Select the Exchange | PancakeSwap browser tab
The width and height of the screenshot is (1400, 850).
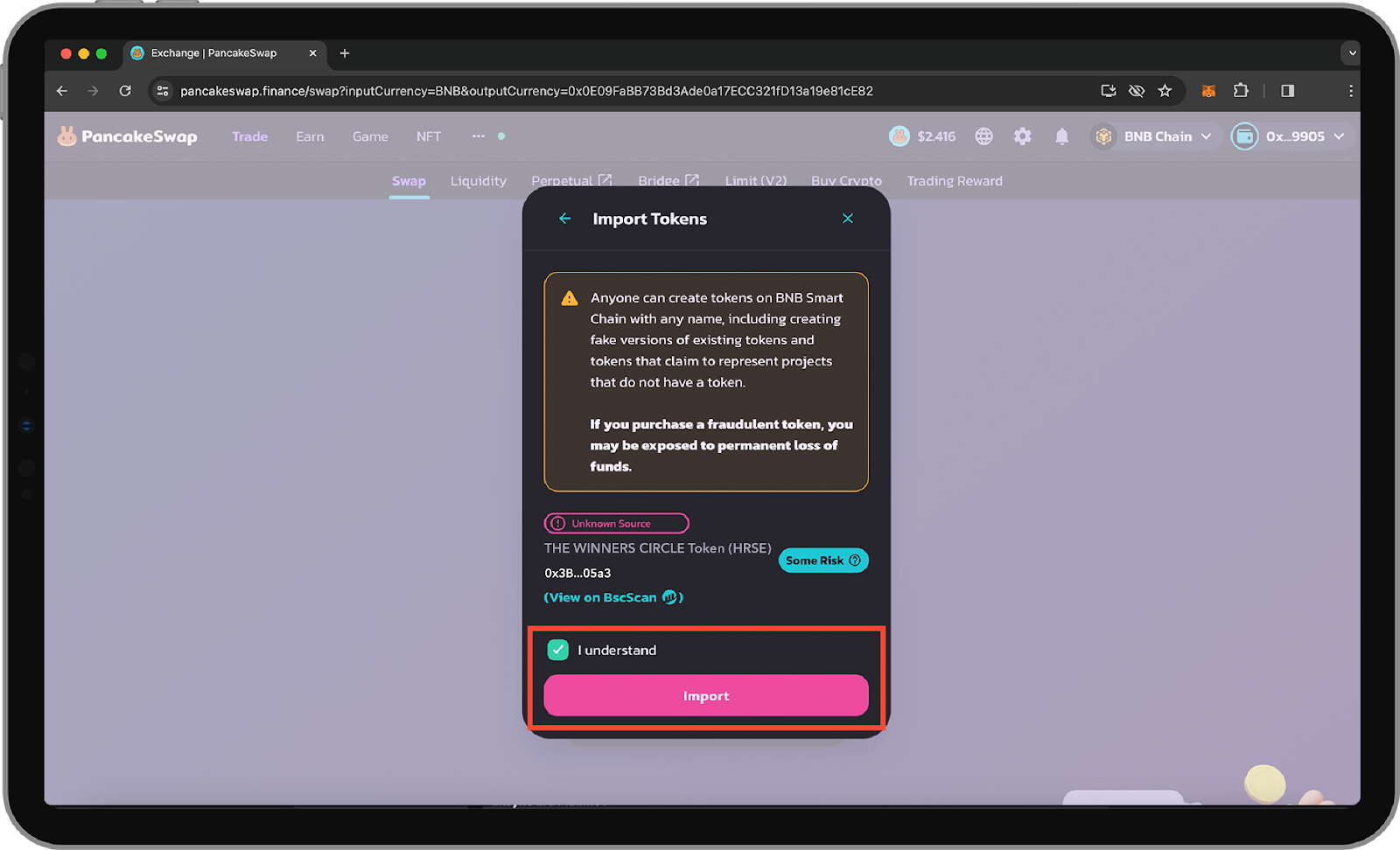(224, 53)
